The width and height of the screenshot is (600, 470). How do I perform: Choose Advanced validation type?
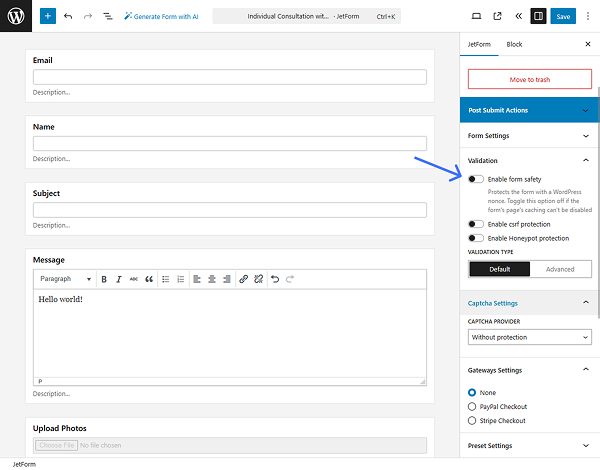[560, 269]
